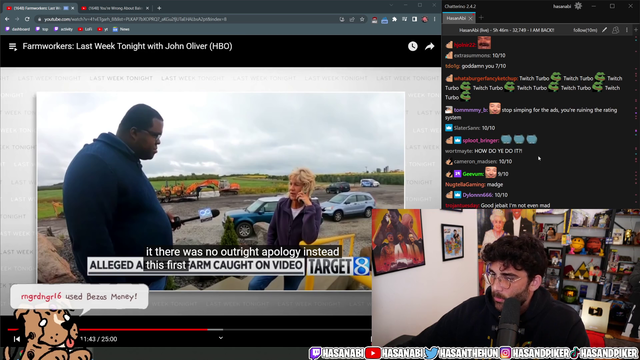
Task: Click the blue extension icon in toolbar
Action: [x=384, y=20]
